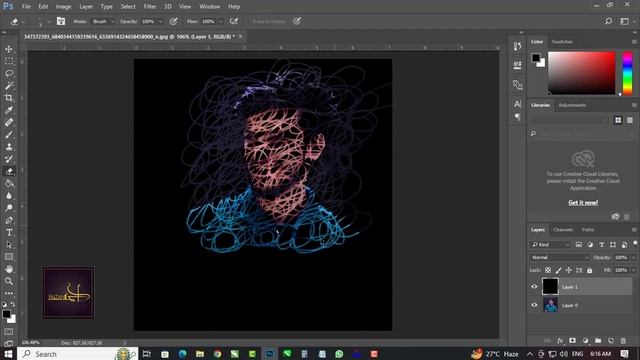Select the Healing Brush tool
The height and width of the screenshot is (360, 640).
9,122
